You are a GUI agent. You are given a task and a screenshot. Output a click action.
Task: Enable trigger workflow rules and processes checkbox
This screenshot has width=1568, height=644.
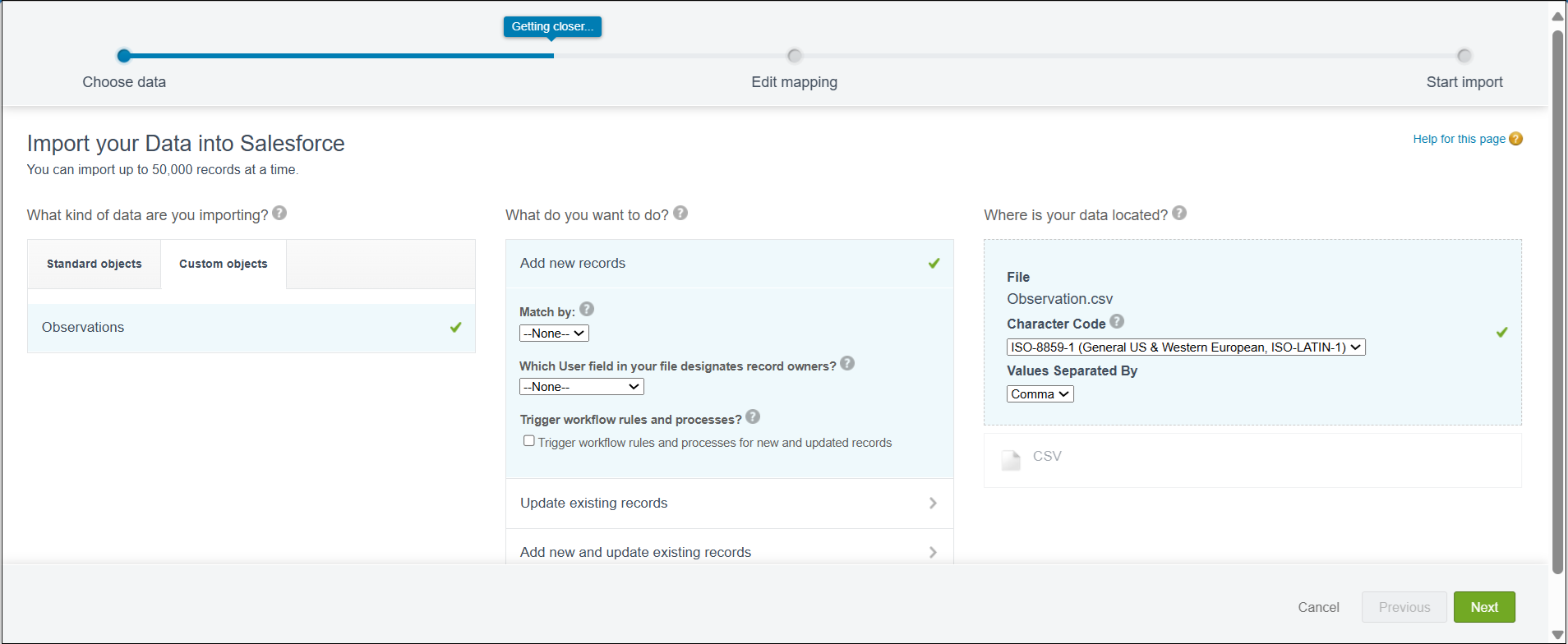[x=529, y=441]
